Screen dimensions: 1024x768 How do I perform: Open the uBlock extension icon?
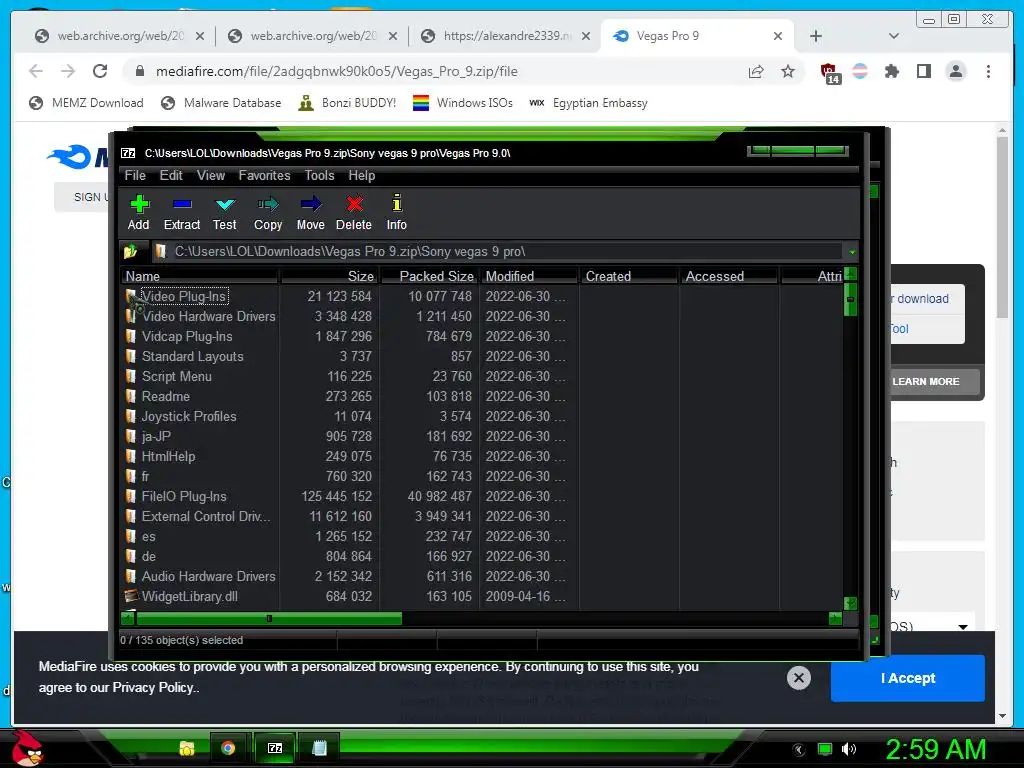pos(829,72)
